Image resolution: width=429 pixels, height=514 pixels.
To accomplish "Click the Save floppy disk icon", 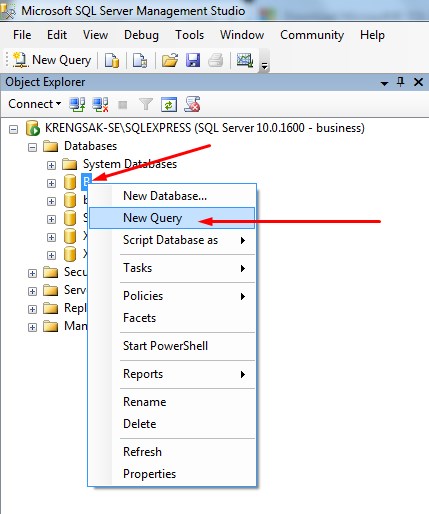I will pyautogui.click(x=193, y=61).
